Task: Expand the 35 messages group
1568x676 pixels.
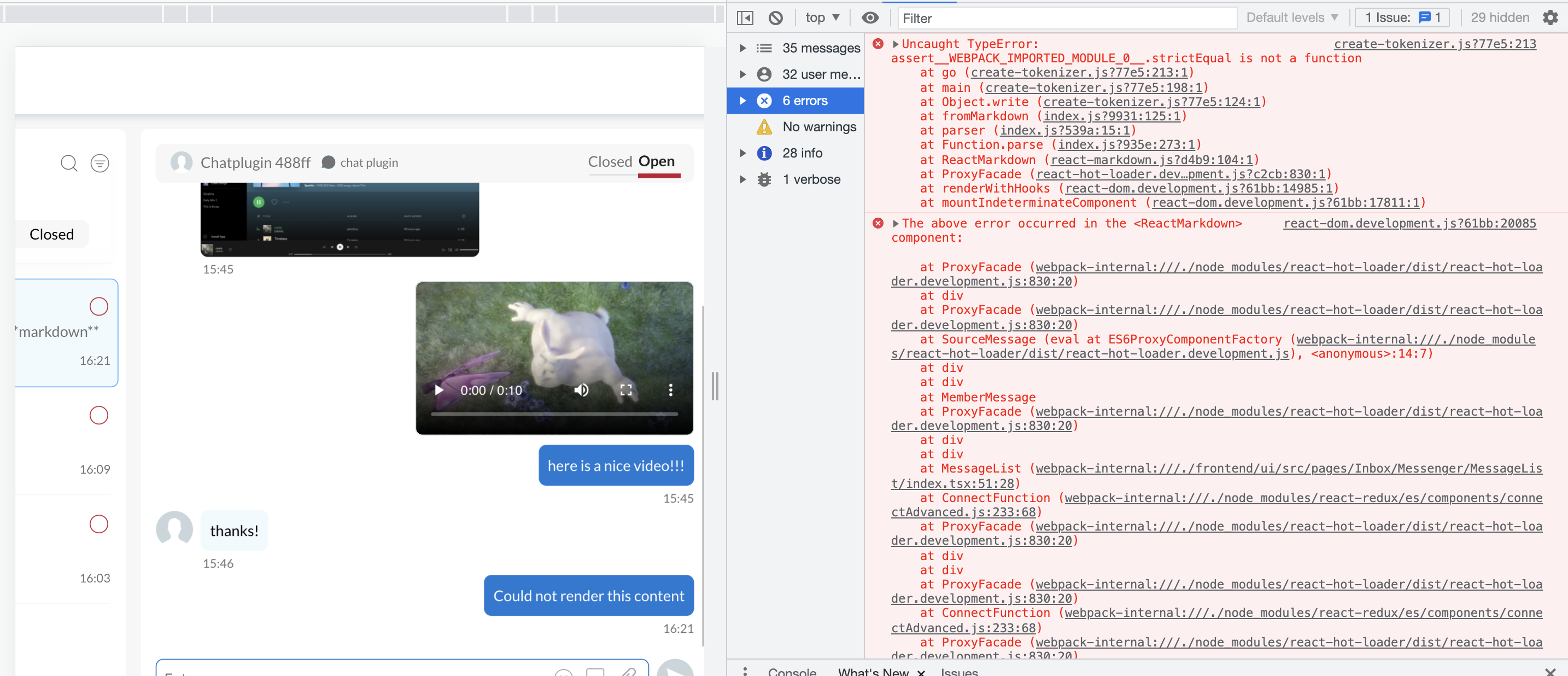Action: point(742,48)
